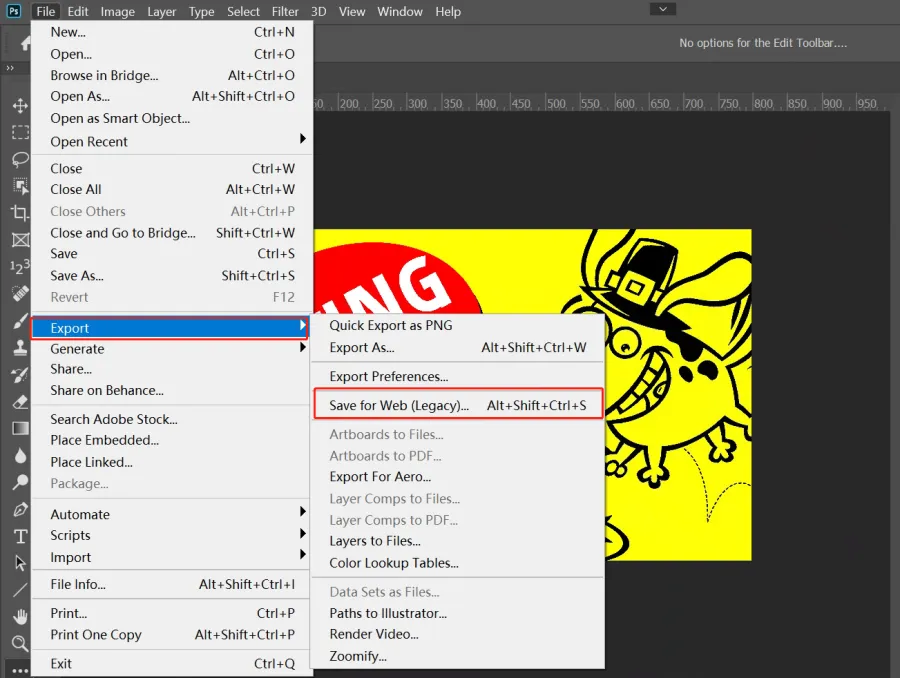Select the Clone Stamp tool
The image size is (900, 678).
click(x=19, y=348)
